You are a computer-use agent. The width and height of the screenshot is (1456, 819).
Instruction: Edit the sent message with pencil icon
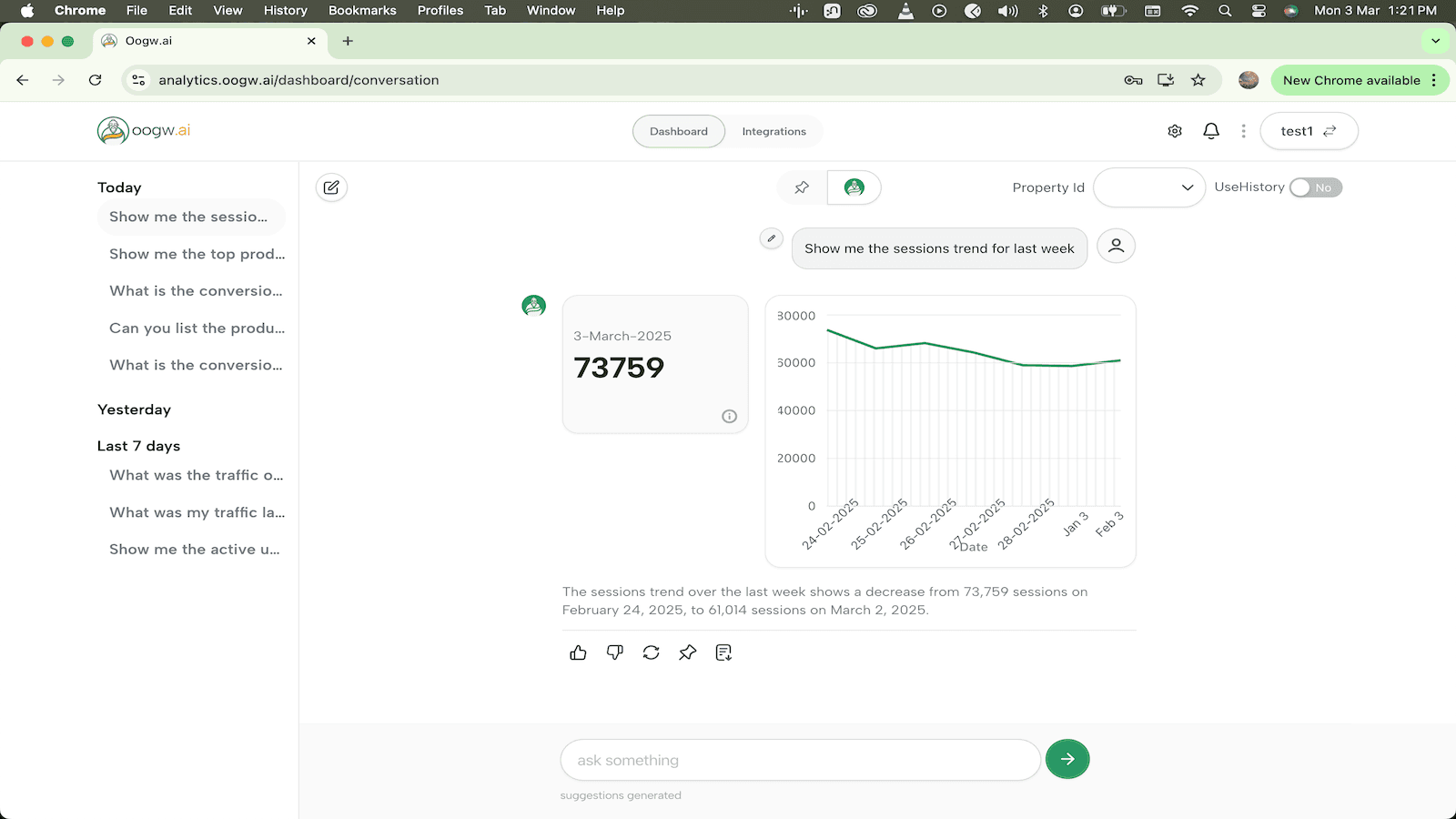[771, 238]
